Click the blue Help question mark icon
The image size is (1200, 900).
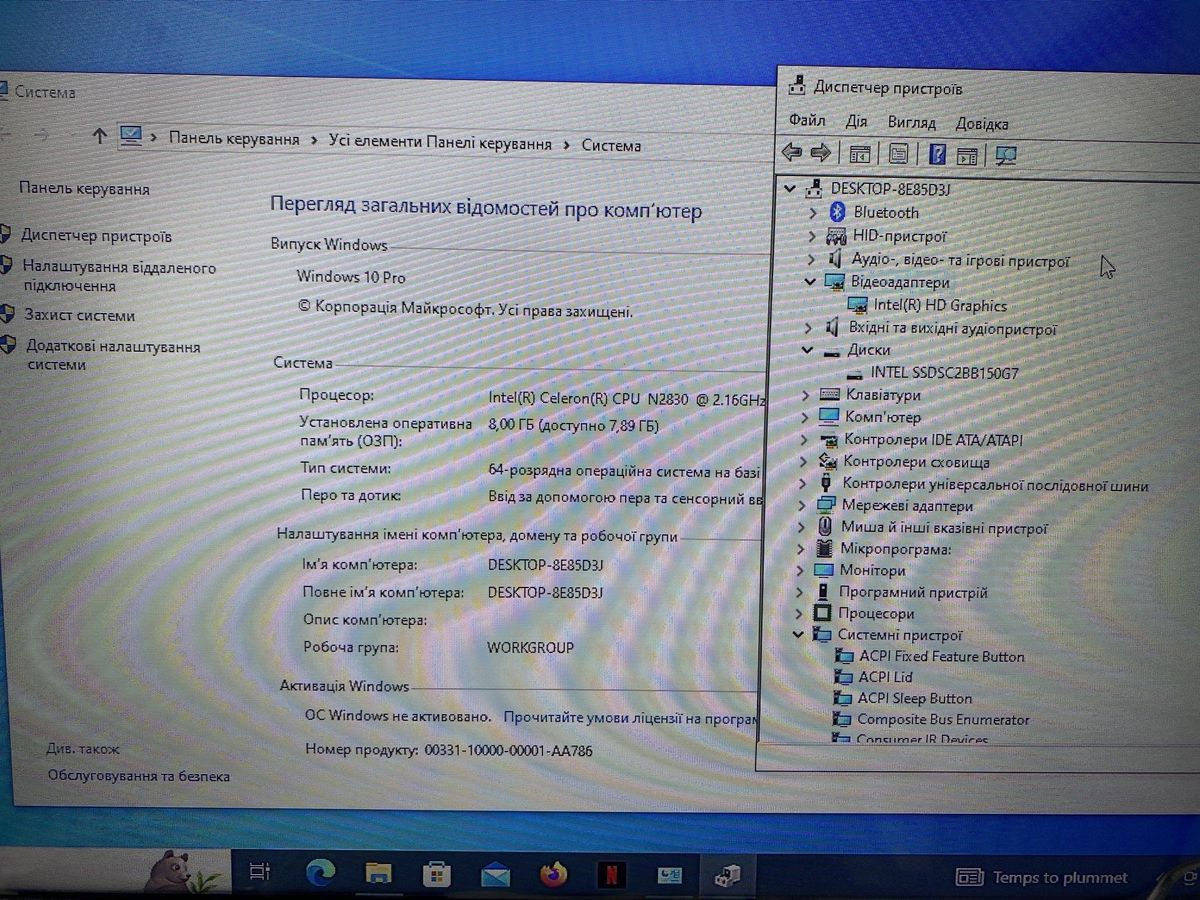(937, 154)
